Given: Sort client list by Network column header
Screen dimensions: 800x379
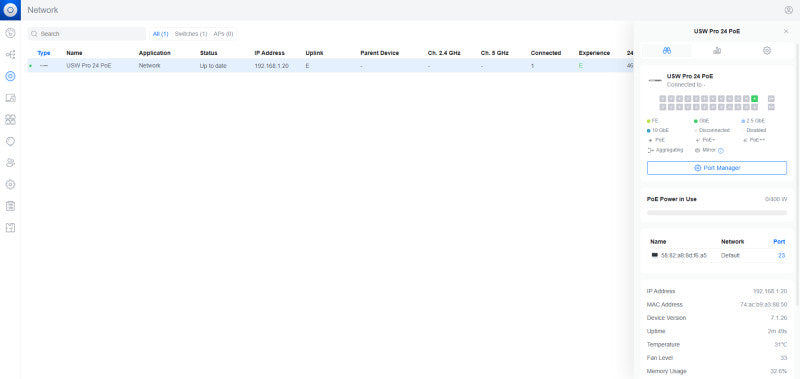Looking at the screenshot, I should point(732,242).
